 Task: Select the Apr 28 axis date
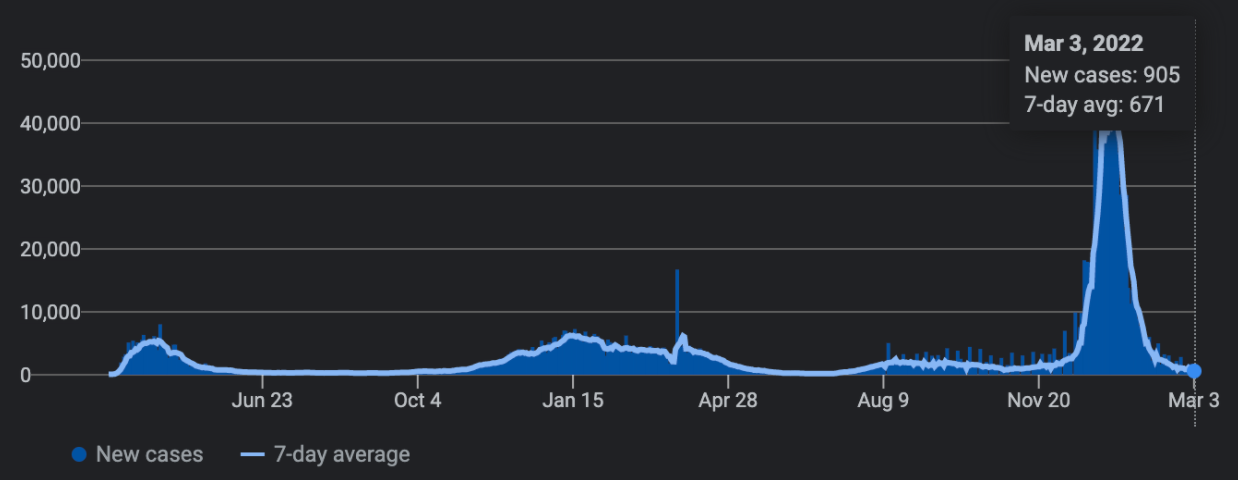point(728,401)
